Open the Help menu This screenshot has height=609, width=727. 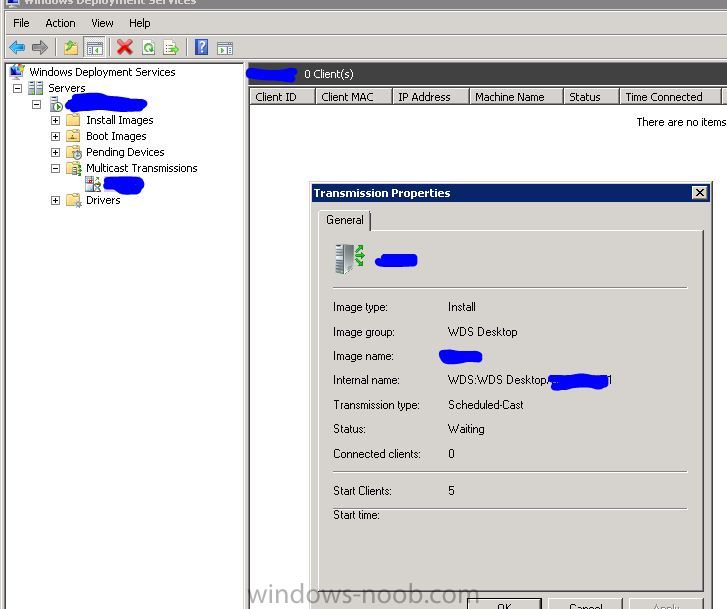point(139,23)
